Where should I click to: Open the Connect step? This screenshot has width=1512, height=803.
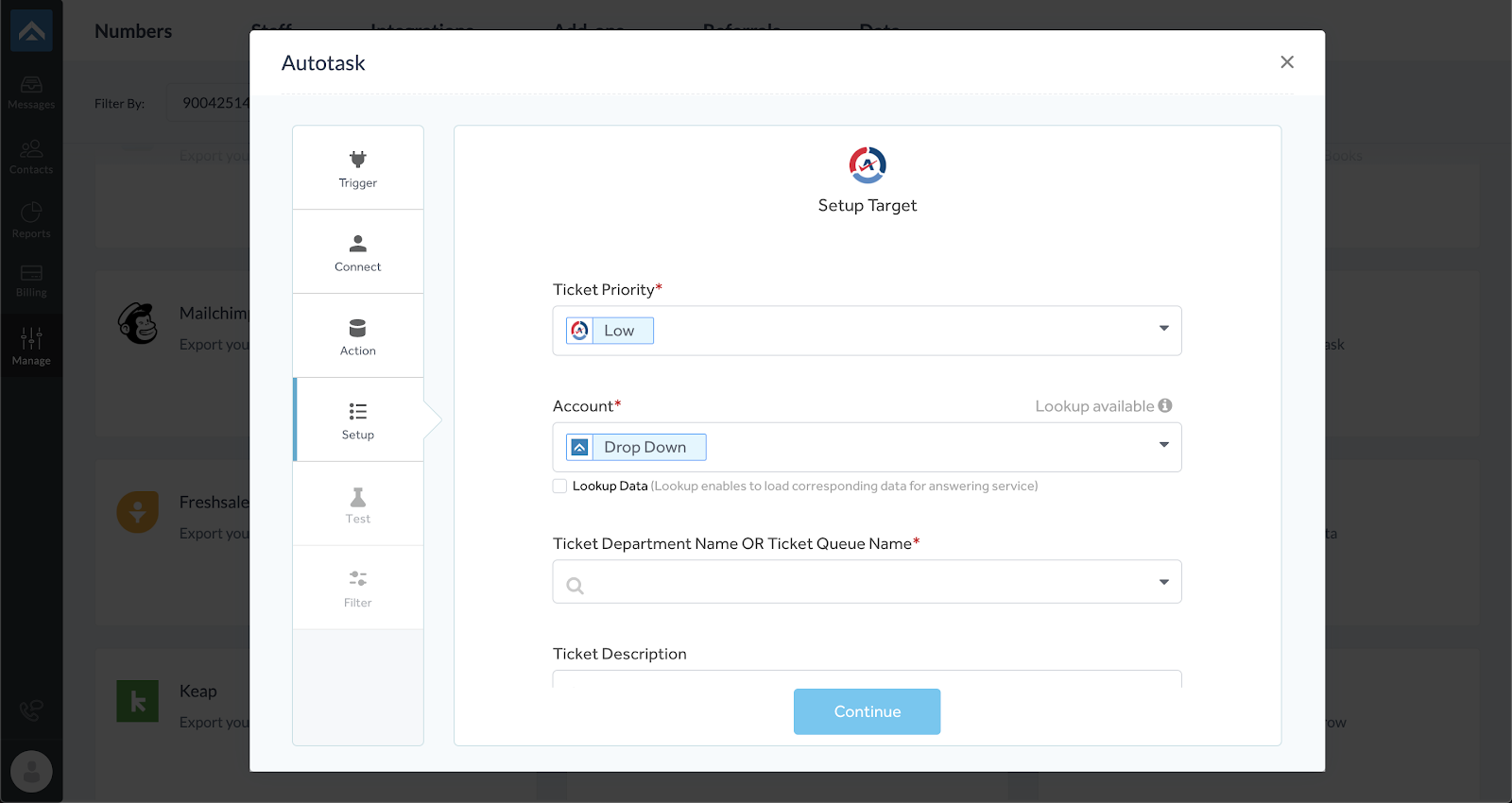(x=358, y=252)
